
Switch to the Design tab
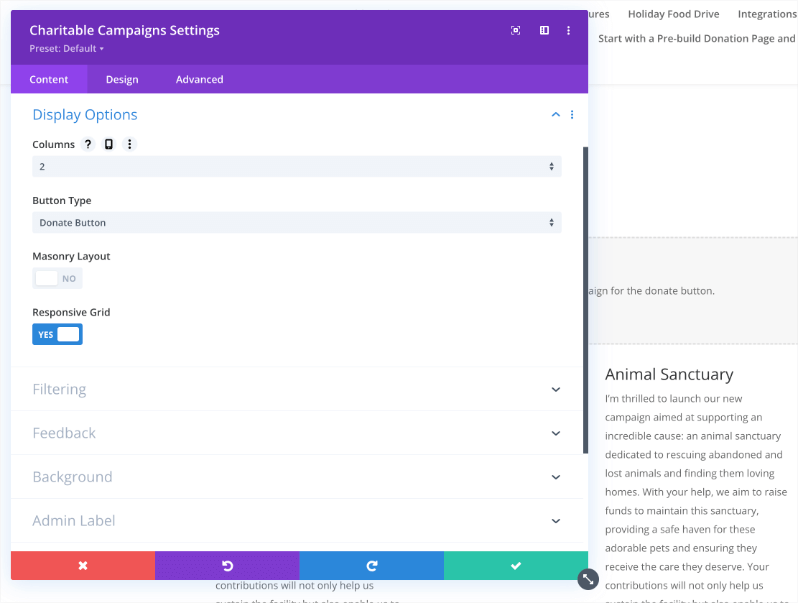coord(122,79)
